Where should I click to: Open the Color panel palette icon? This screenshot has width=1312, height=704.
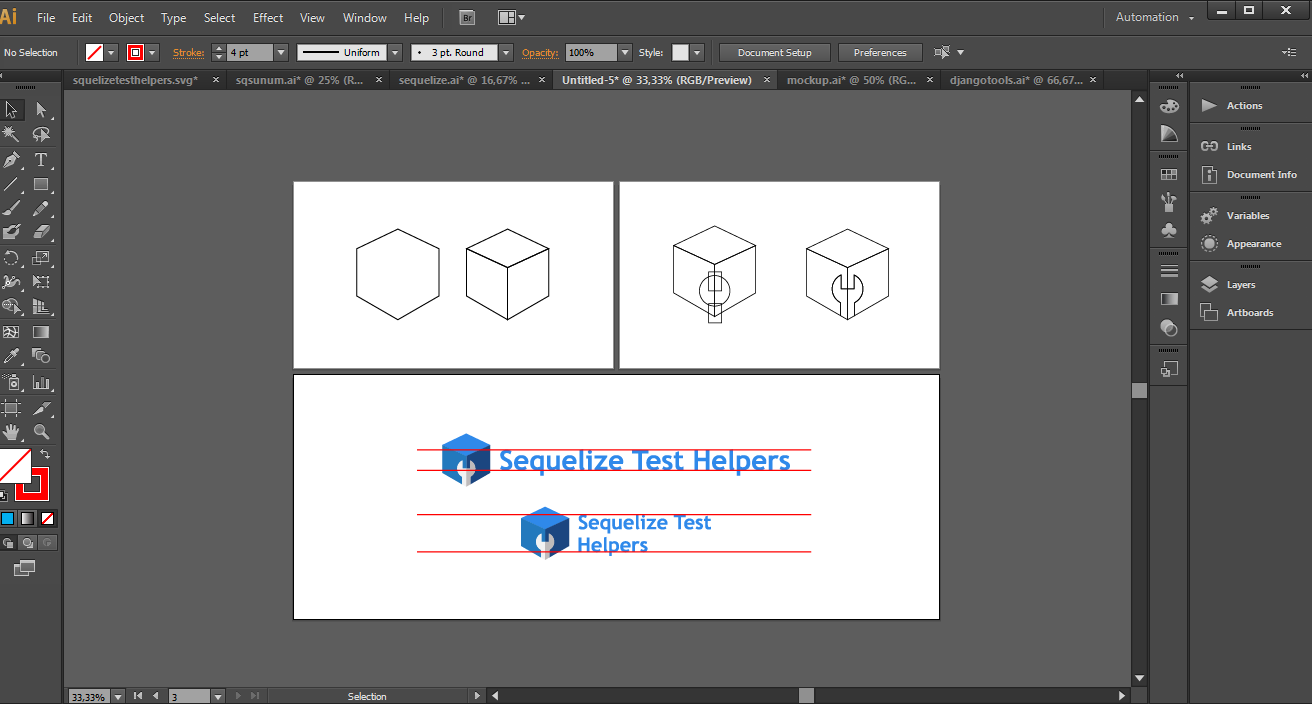click(x=1169, y=106)
